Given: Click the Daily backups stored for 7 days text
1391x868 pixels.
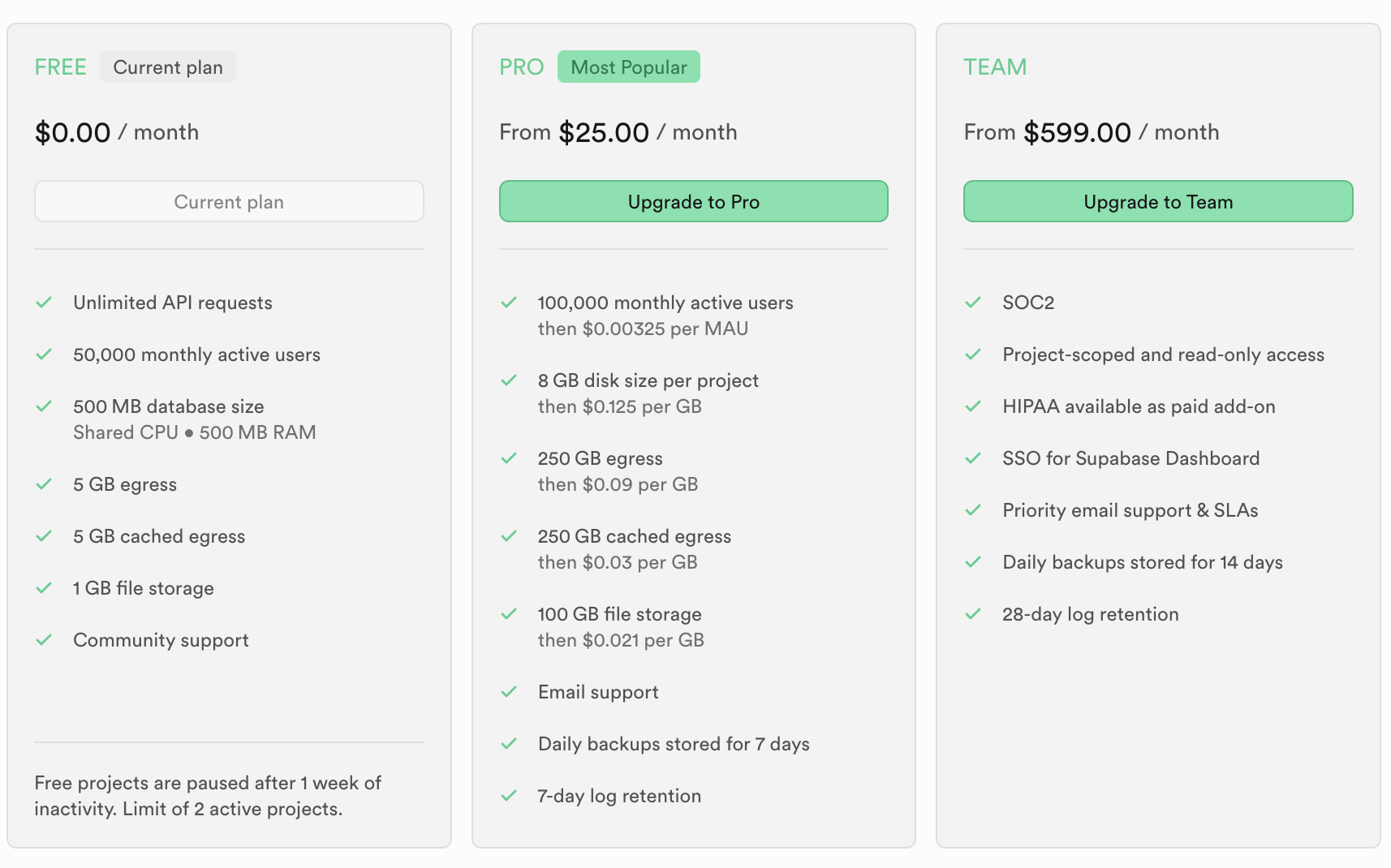Looking at the screenshot, I should [x=674, y=744].
